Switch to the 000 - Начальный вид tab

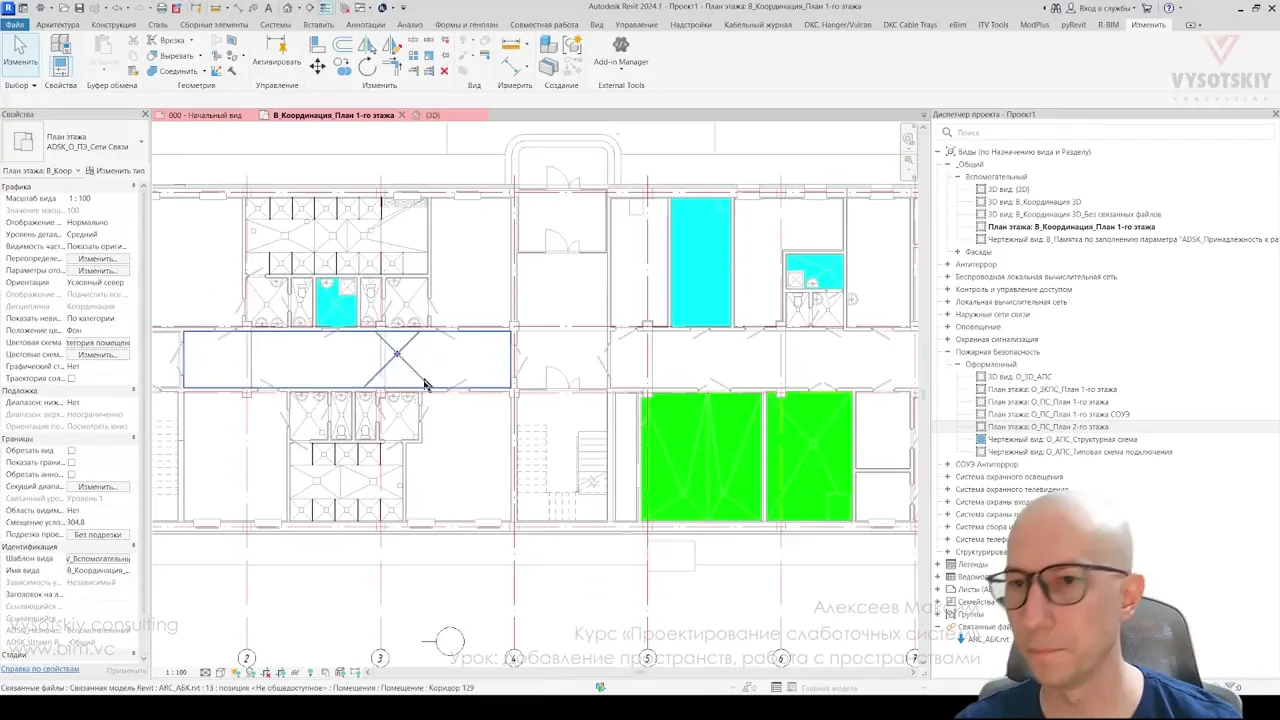(205, 115)
